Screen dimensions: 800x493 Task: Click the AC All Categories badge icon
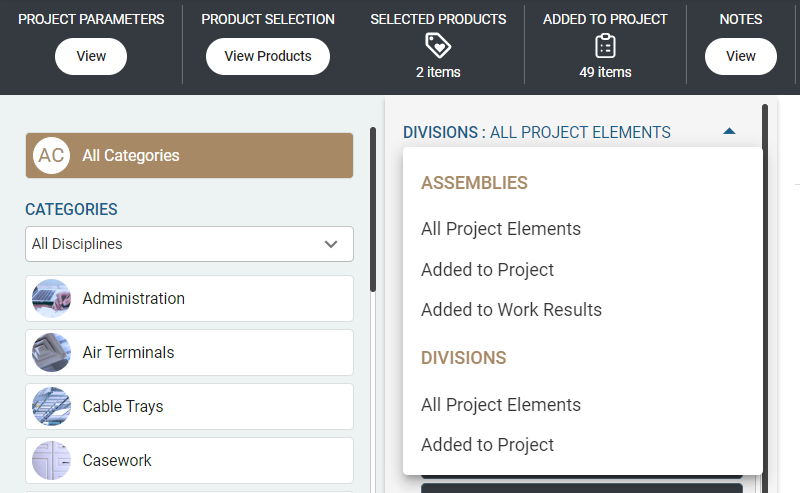point(51,156)
